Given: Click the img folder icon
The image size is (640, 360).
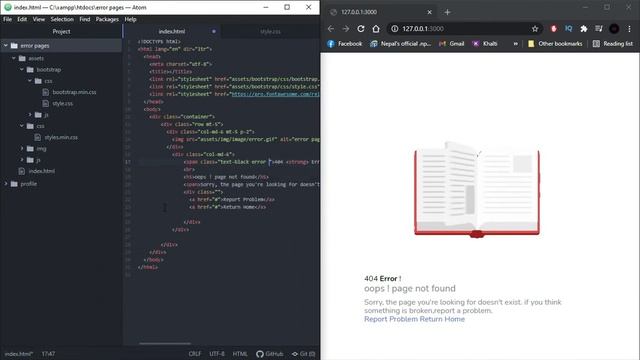Looking at the screenshot, I should click(30, 149).
